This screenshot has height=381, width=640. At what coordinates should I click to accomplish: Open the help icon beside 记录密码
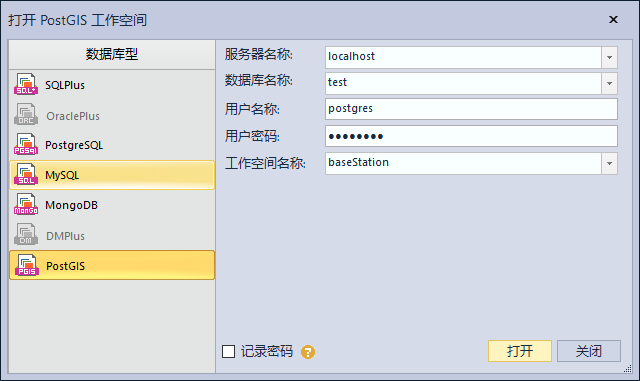pos(308,352)
